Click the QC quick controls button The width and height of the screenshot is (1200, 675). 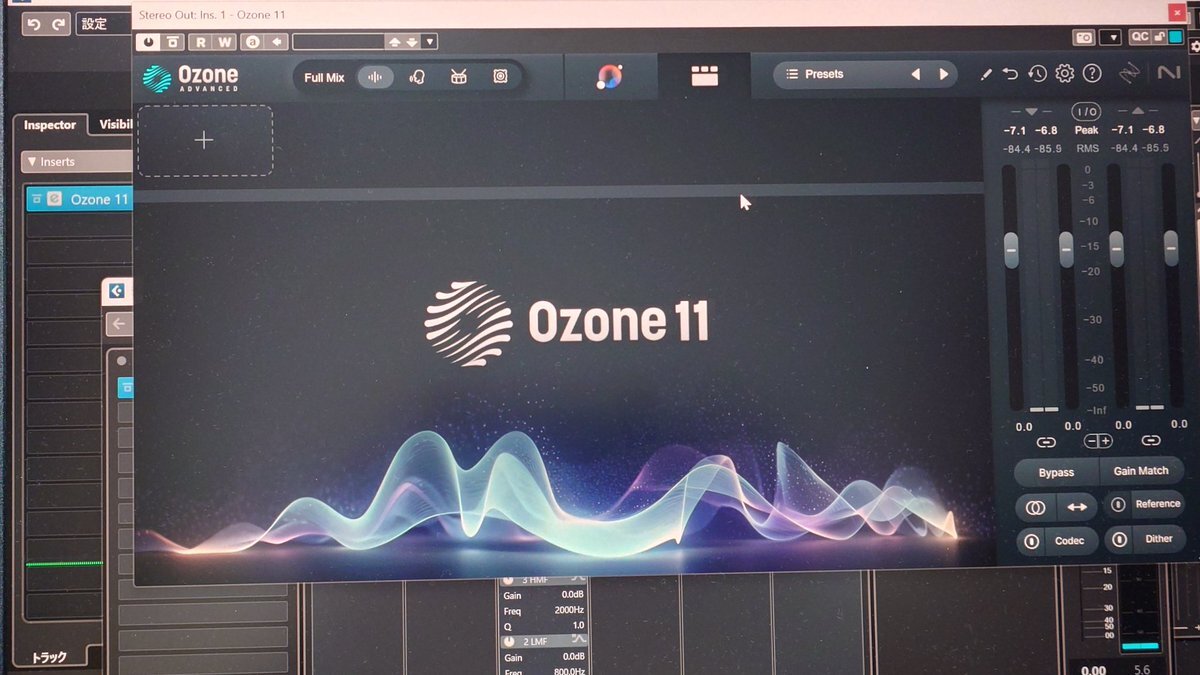pyautogui.click(x=1140, y=37)
